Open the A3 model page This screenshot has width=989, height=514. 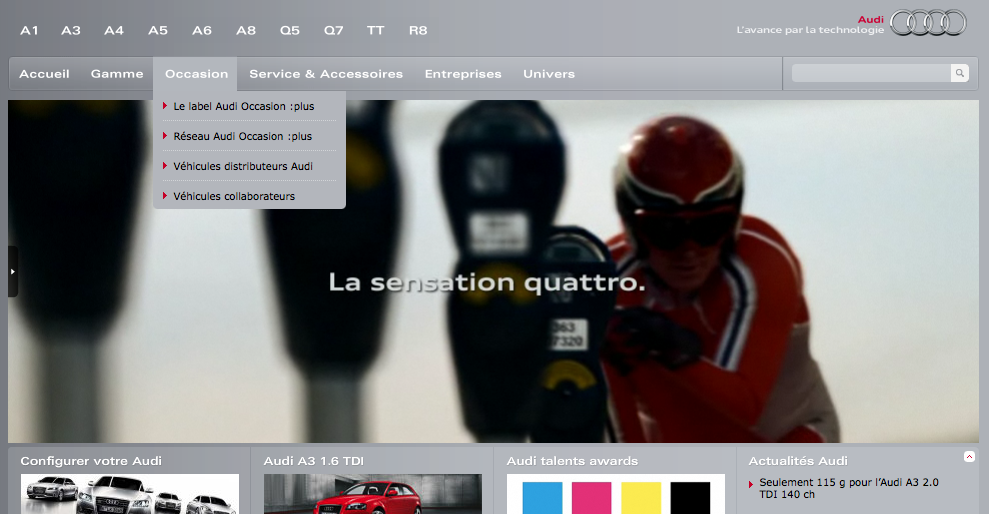(x=71, y=30)
